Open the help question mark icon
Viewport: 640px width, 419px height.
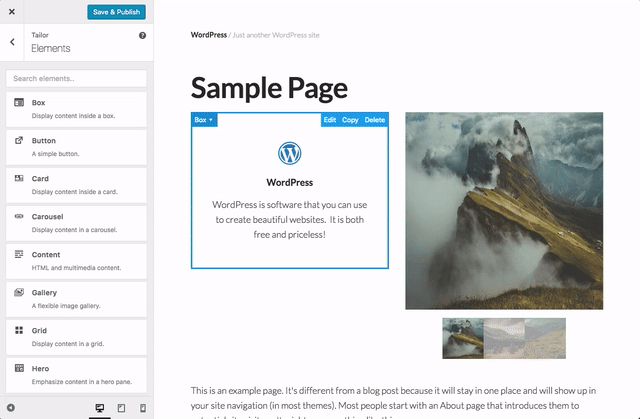tap(142, 35)
